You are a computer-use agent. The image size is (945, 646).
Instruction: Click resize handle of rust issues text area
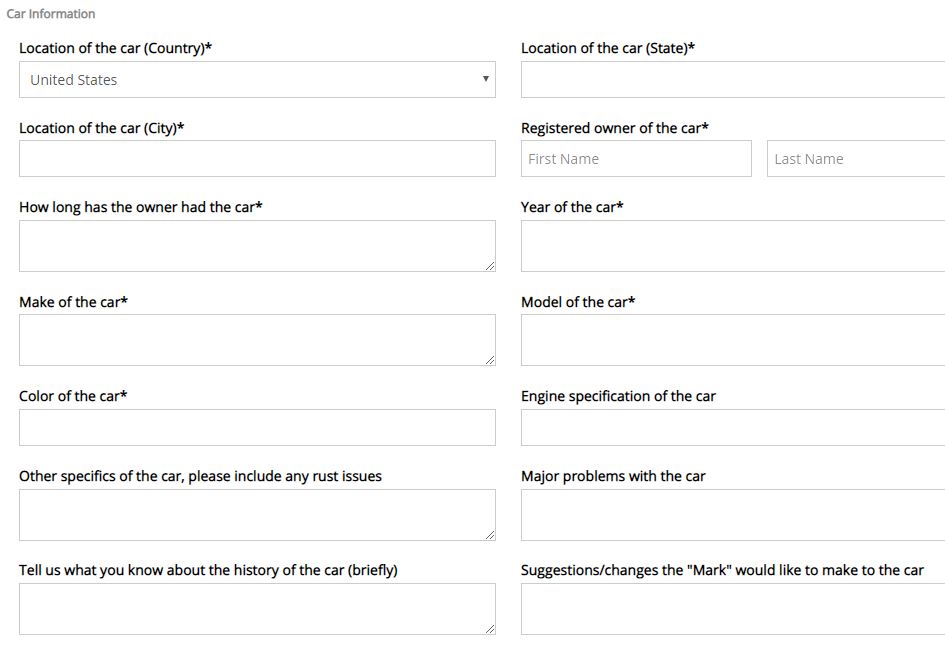tap(490, 535)
